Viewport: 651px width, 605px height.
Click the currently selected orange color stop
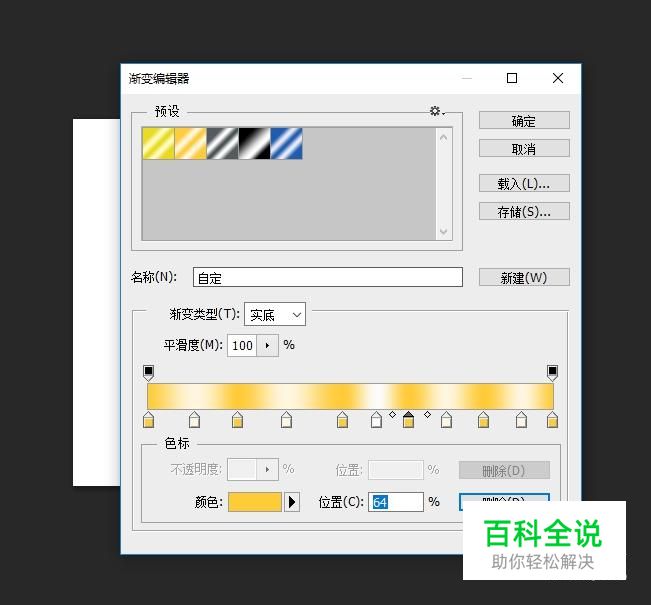pos(409,420)
